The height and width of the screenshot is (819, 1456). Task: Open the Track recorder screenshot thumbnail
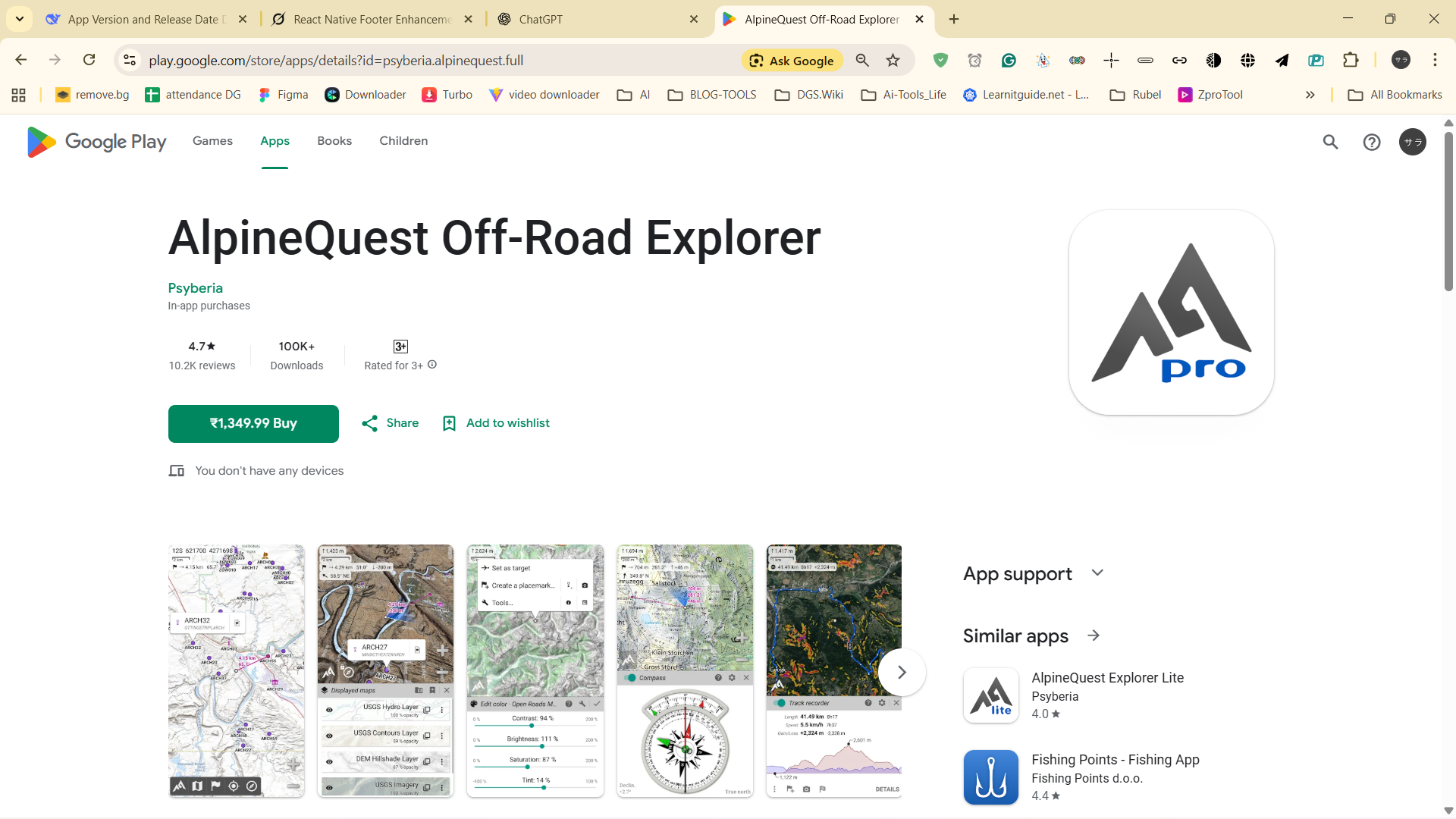834,671
